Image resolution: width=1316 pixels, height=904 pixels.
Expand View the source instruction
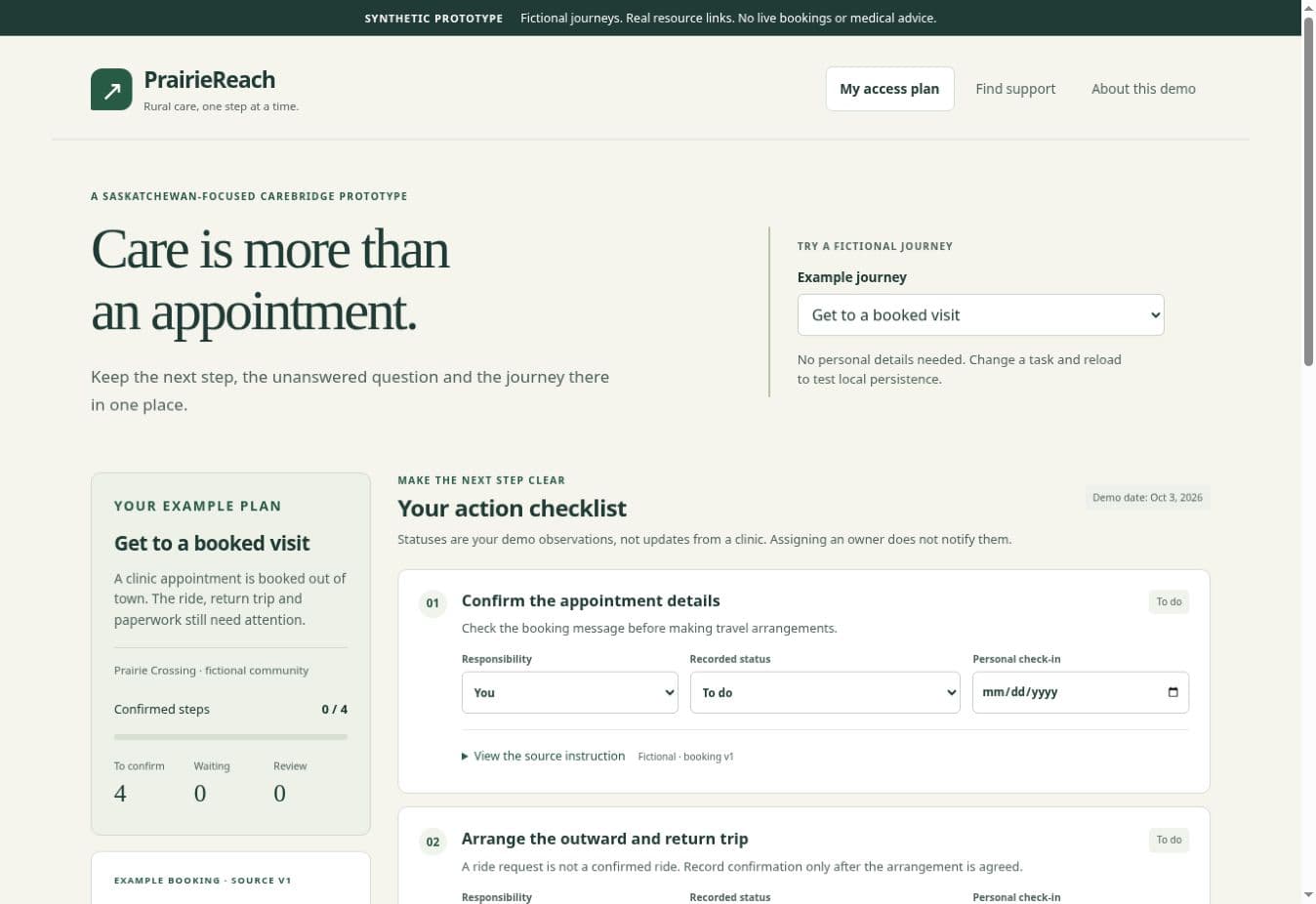pyautogui.click(x=543, y=756)
